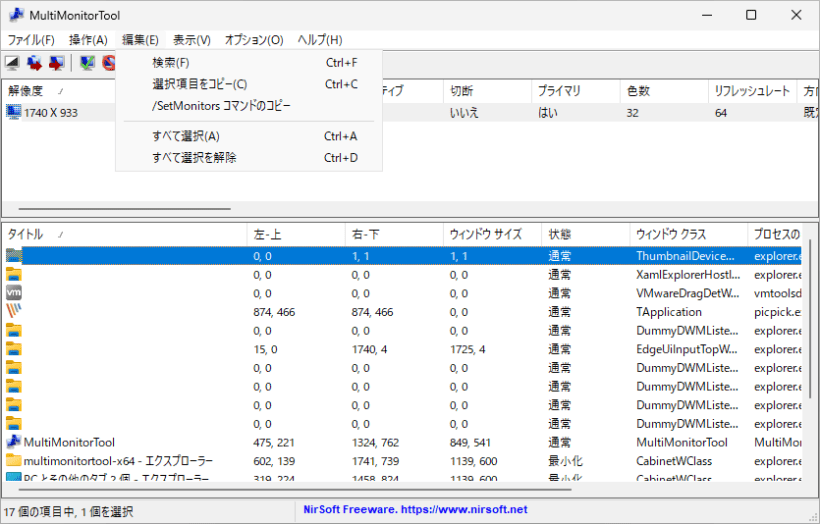
Task: Click the move window to primary monitor icon
Action: click(x=56, y=63)
